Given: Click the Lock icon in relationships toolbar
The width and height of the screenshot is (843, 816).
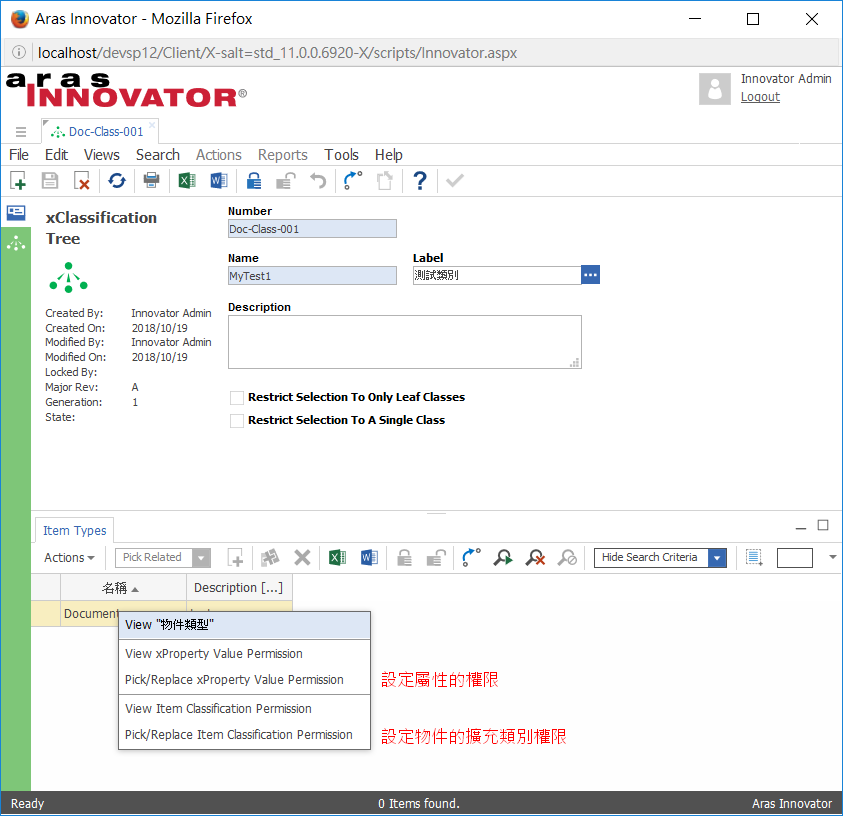Looking at the screenshot, I should click(404, 557).
